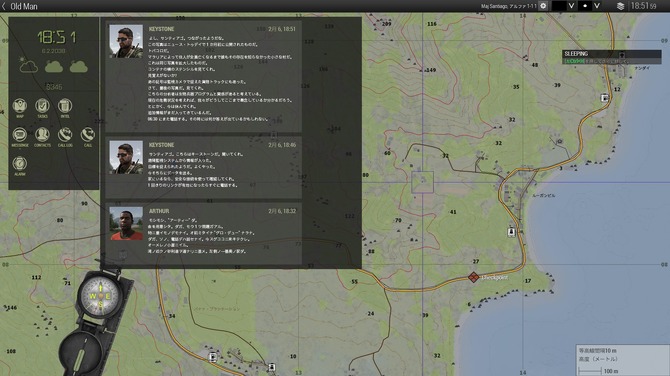Open the INTEL app icon
Image resolution: width=670 pixels, height=376 pixels.
pos(65,106)
